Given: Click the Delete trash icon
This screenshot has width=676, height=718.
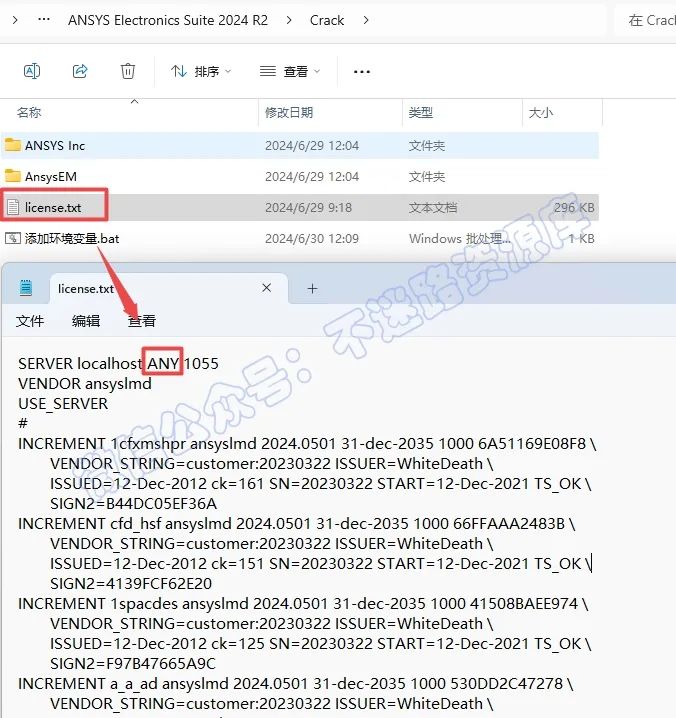Looking at the screenshot, I should (128, 71).
